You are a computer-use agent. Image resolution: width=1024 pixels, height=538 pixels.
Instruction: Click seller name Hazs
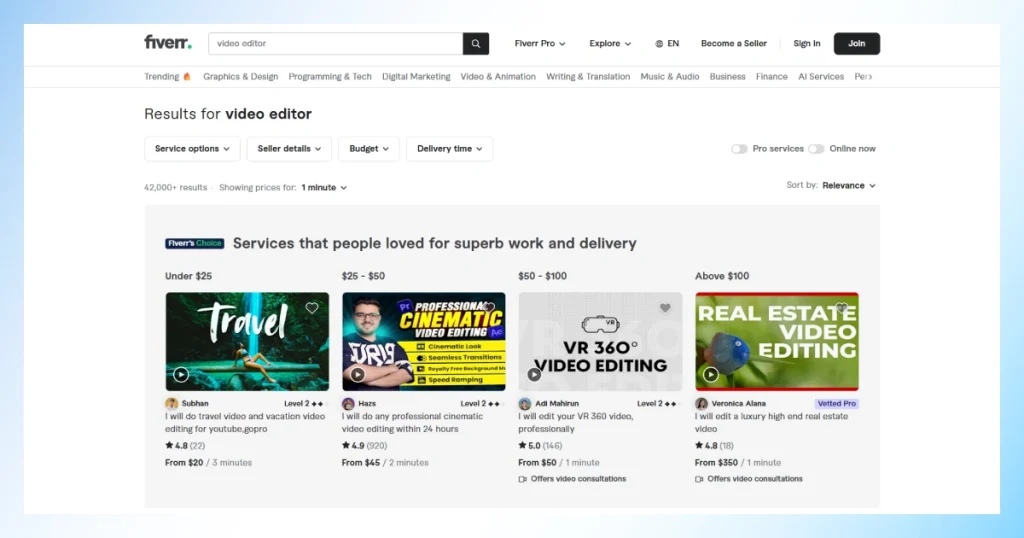367,404
